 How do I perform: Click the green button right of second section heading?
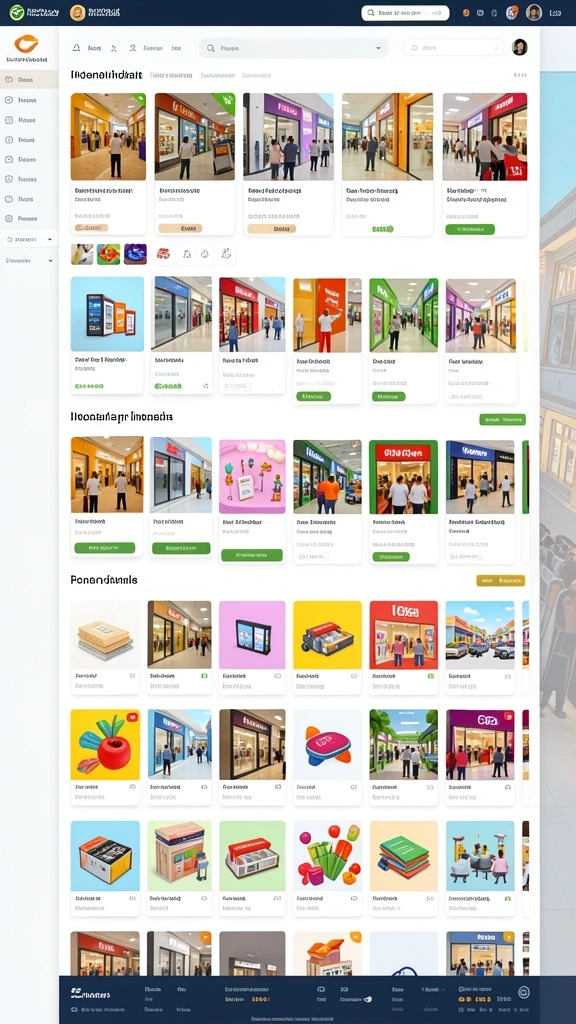(502, 419)
